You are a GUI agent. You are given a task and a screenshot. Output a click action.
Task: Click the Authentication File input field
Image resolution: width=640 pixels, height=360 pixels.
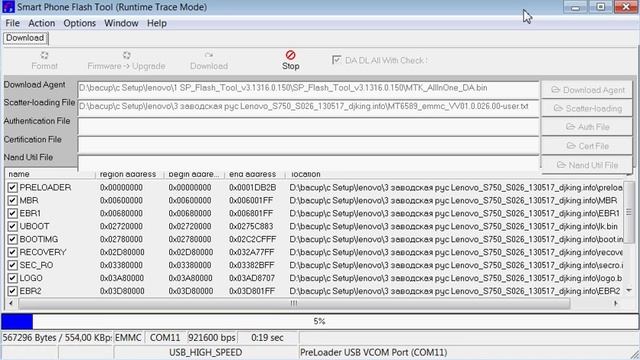coord(308,127)
